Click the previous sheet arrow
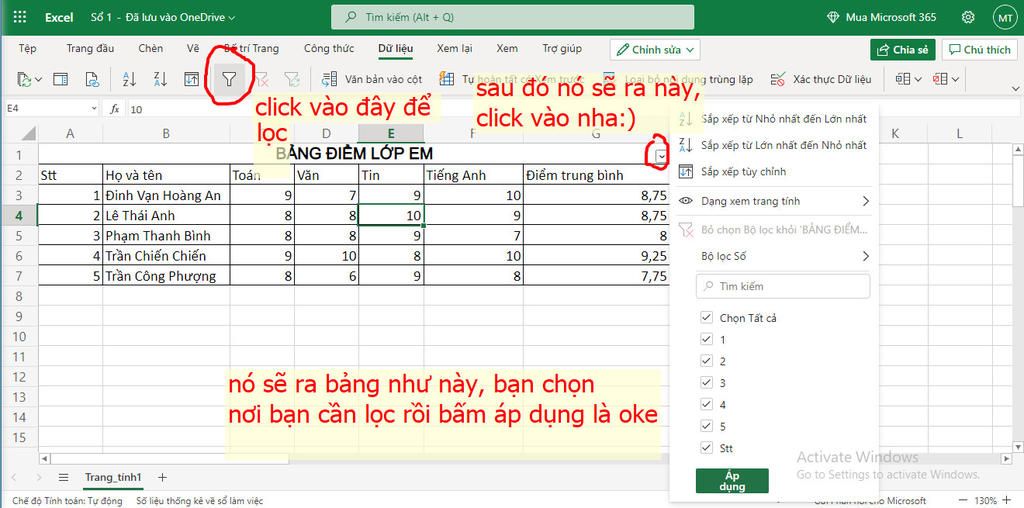 pos(16,477)
